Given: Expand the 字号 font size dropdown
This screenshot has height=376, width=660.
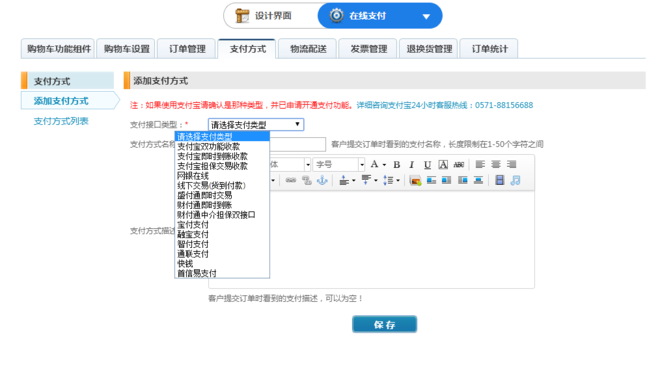Looking at the screenshot, I should (362, 165).
